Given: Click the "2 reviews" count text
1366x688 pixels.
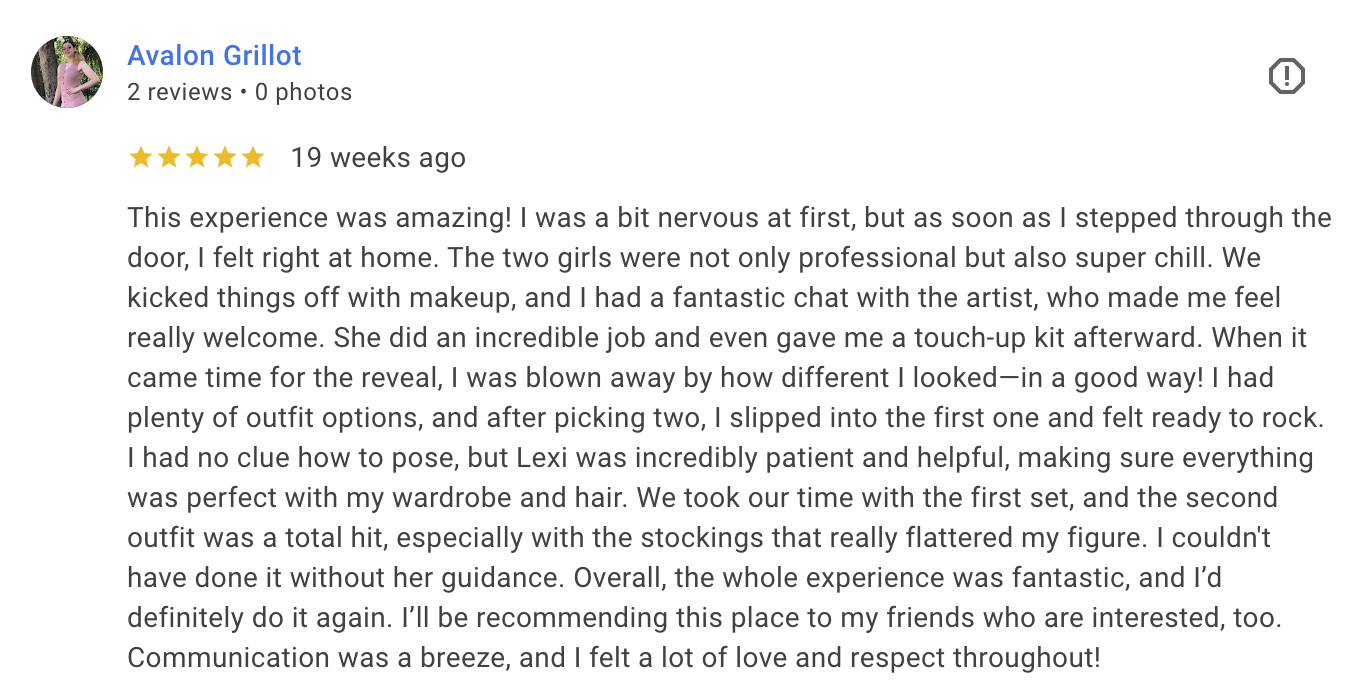Looking at the screenshot, I should click(180, 92).
